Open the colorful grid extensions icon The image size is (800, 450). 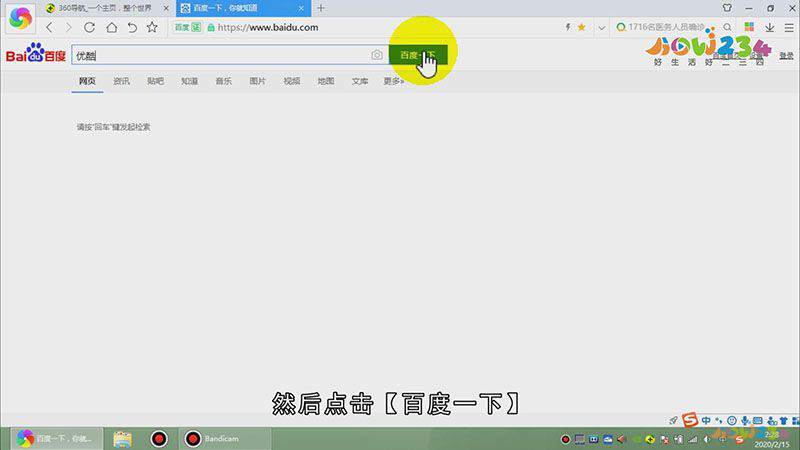click(749, 27)
